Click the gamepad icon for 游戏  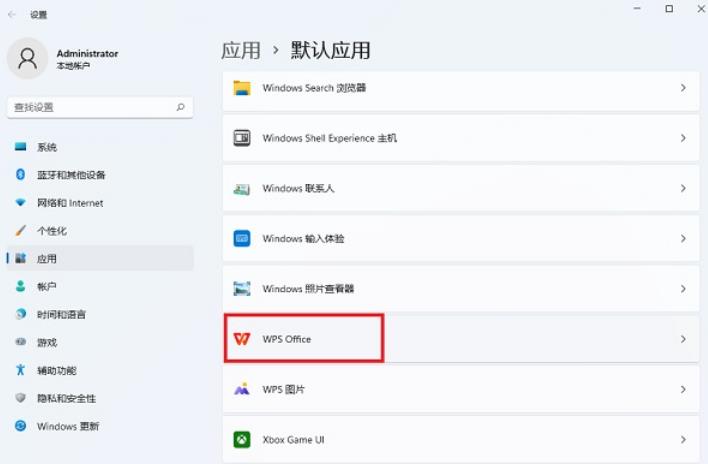pos(20,342)
